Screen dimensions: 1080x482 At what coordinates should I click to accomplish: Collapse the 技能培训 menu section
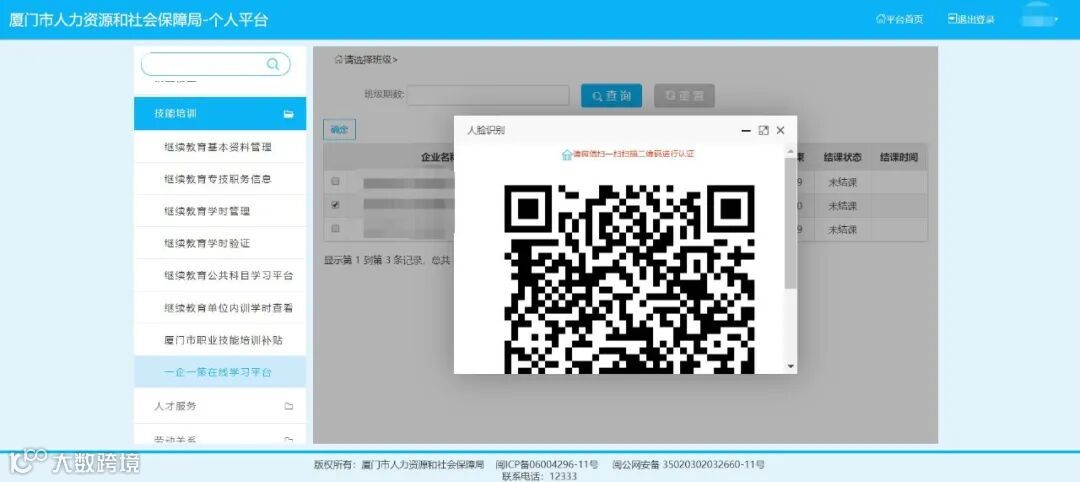(x=220, y=114)
